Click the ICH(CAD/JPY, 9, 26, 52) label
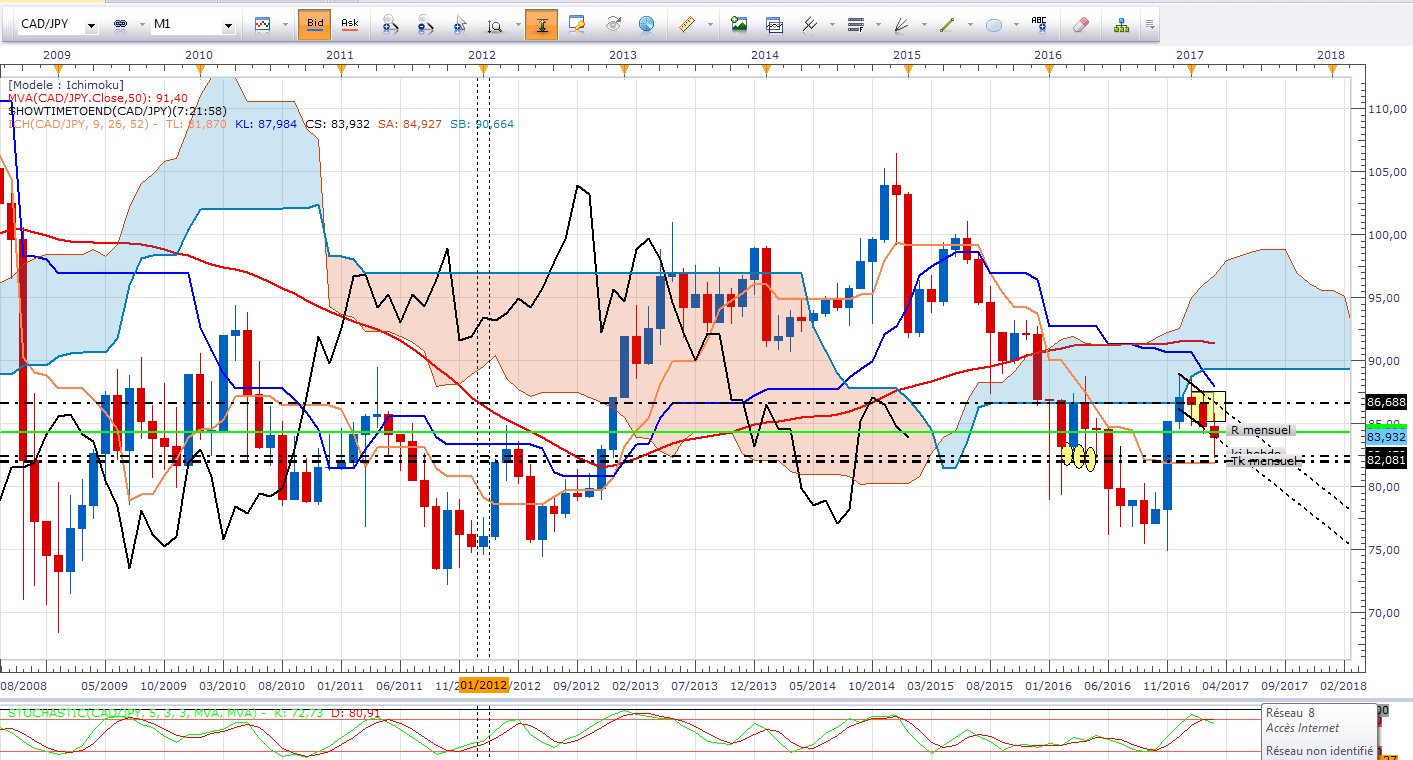 click(76, 124)
